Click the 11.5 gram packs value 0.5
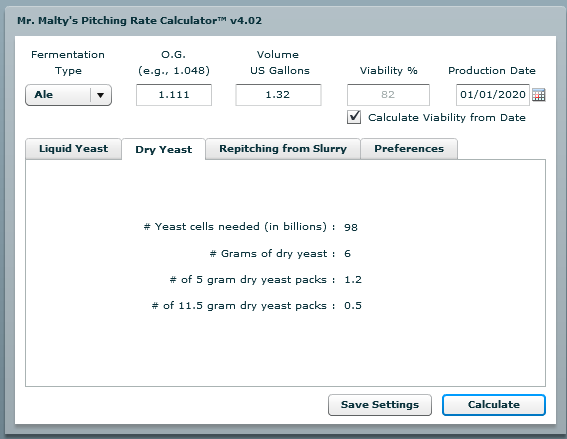 click(x=353, y=306)
